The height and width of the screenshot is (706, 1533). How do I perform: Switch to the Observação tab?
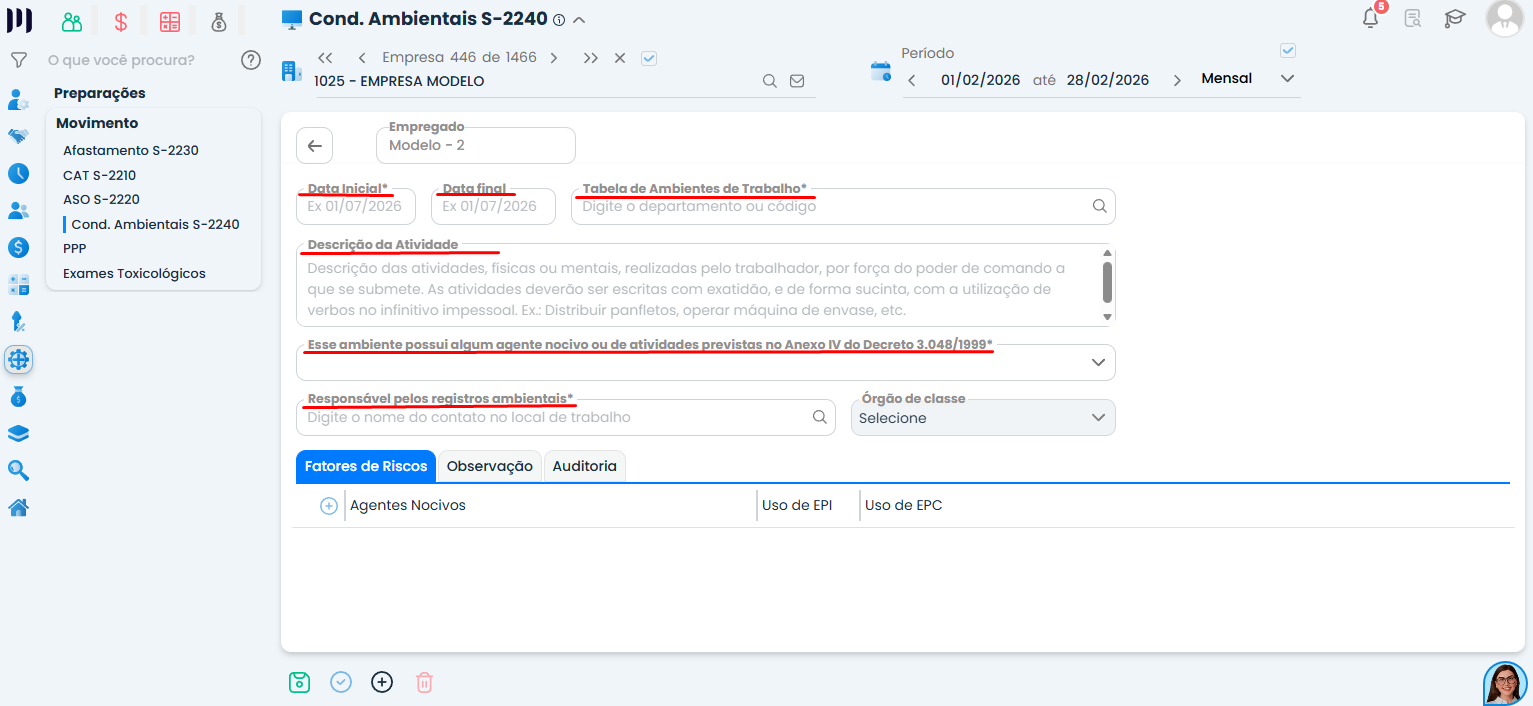(490, 466)
